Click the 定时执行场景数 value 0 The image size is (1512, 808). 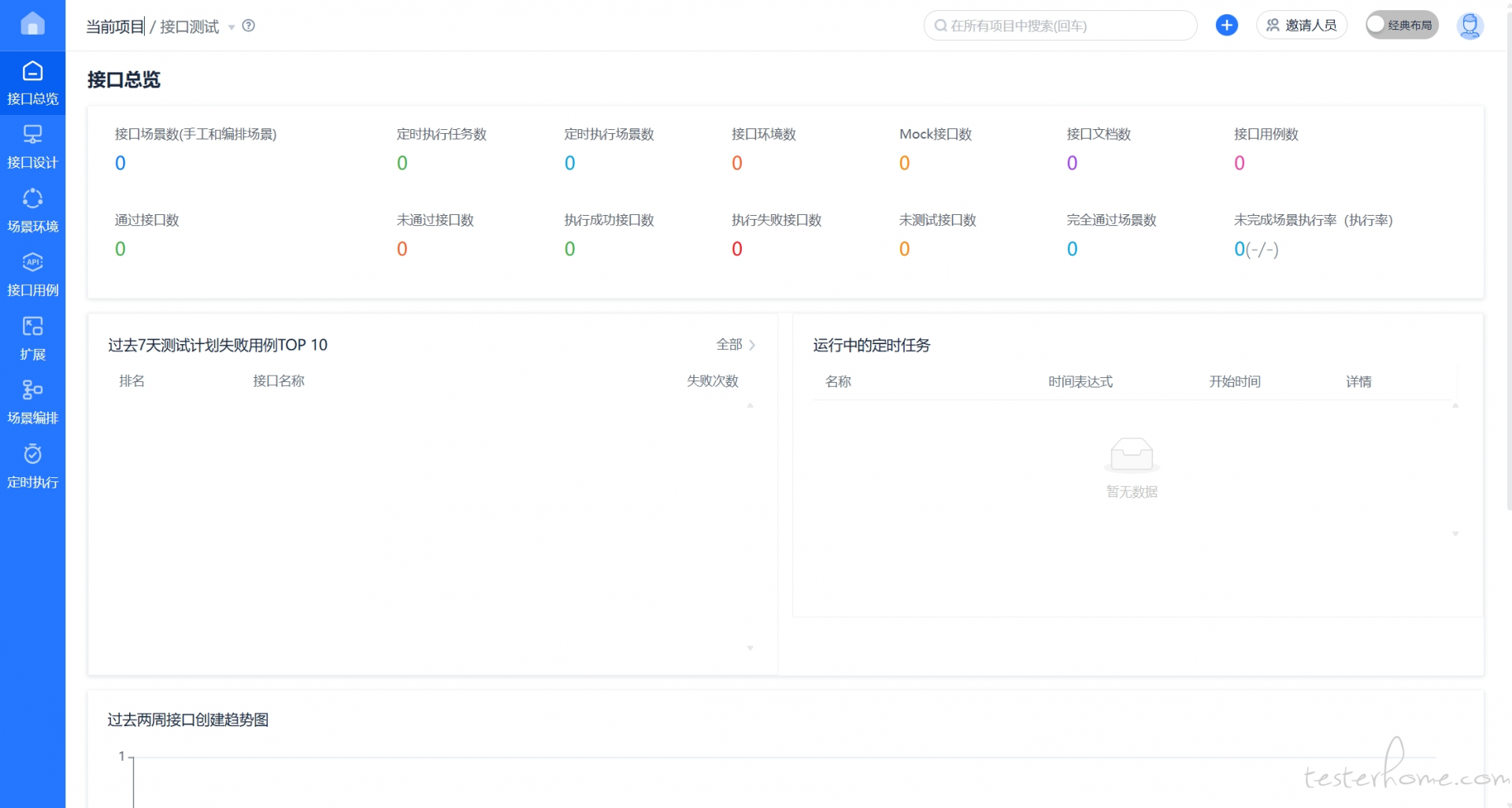[x=570, y=163]
